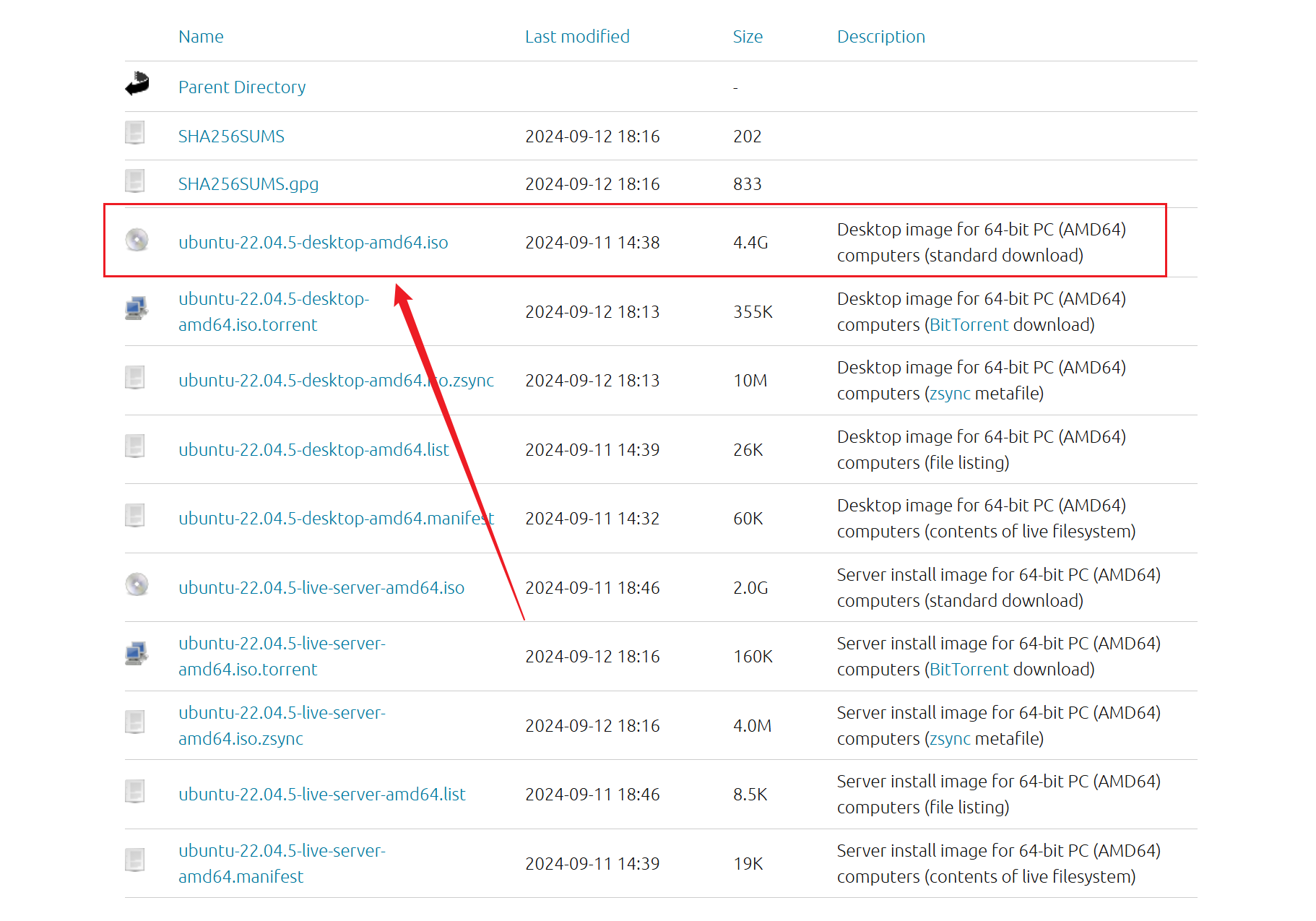Sort files by the Size column header

(748, 37)
